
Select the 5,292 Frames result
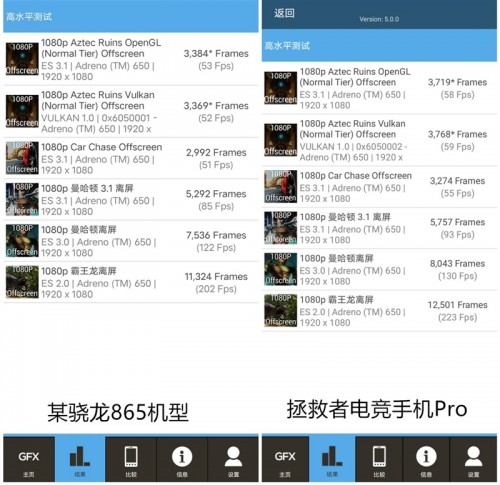click(x=216, y=194)
